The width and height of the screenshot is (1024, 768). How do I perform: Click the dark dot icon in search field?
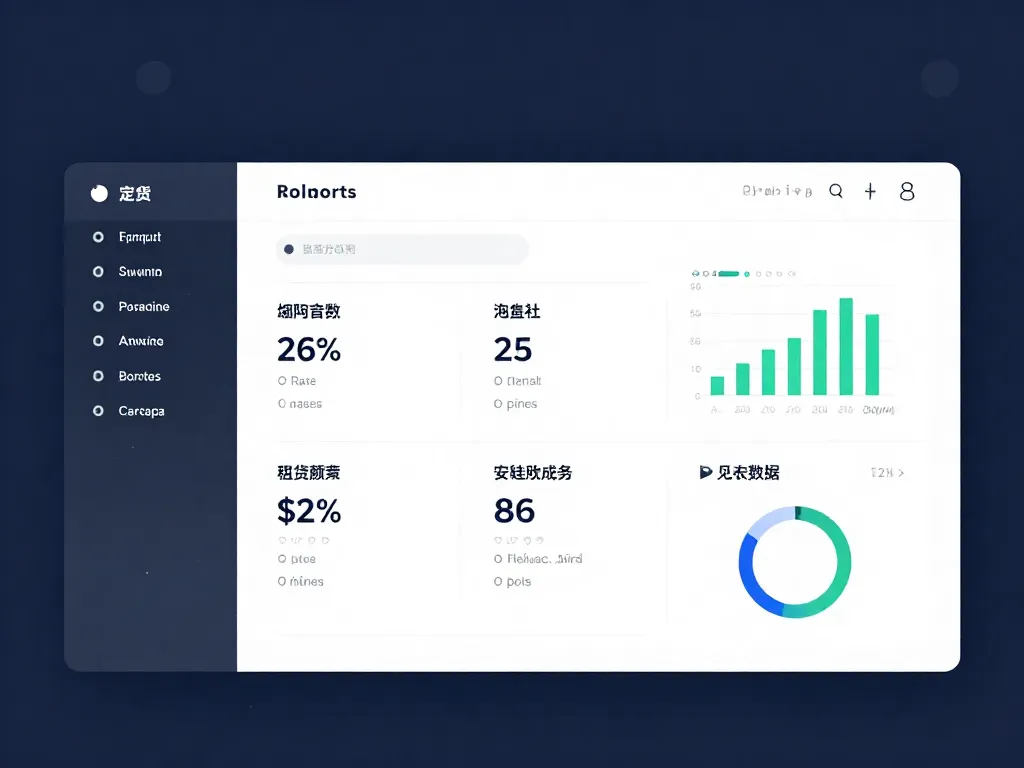tap(289, 249)
